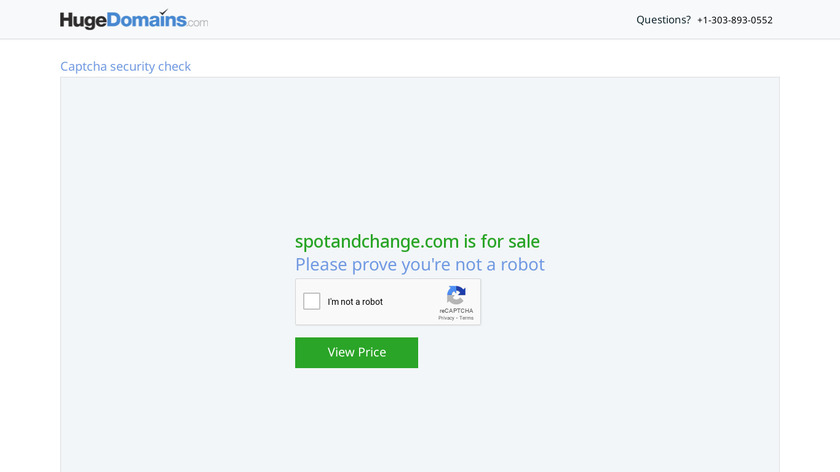Click empty gray panel area below View Price
This screenshot has width=840, height=472.
[x=420, y=420]
